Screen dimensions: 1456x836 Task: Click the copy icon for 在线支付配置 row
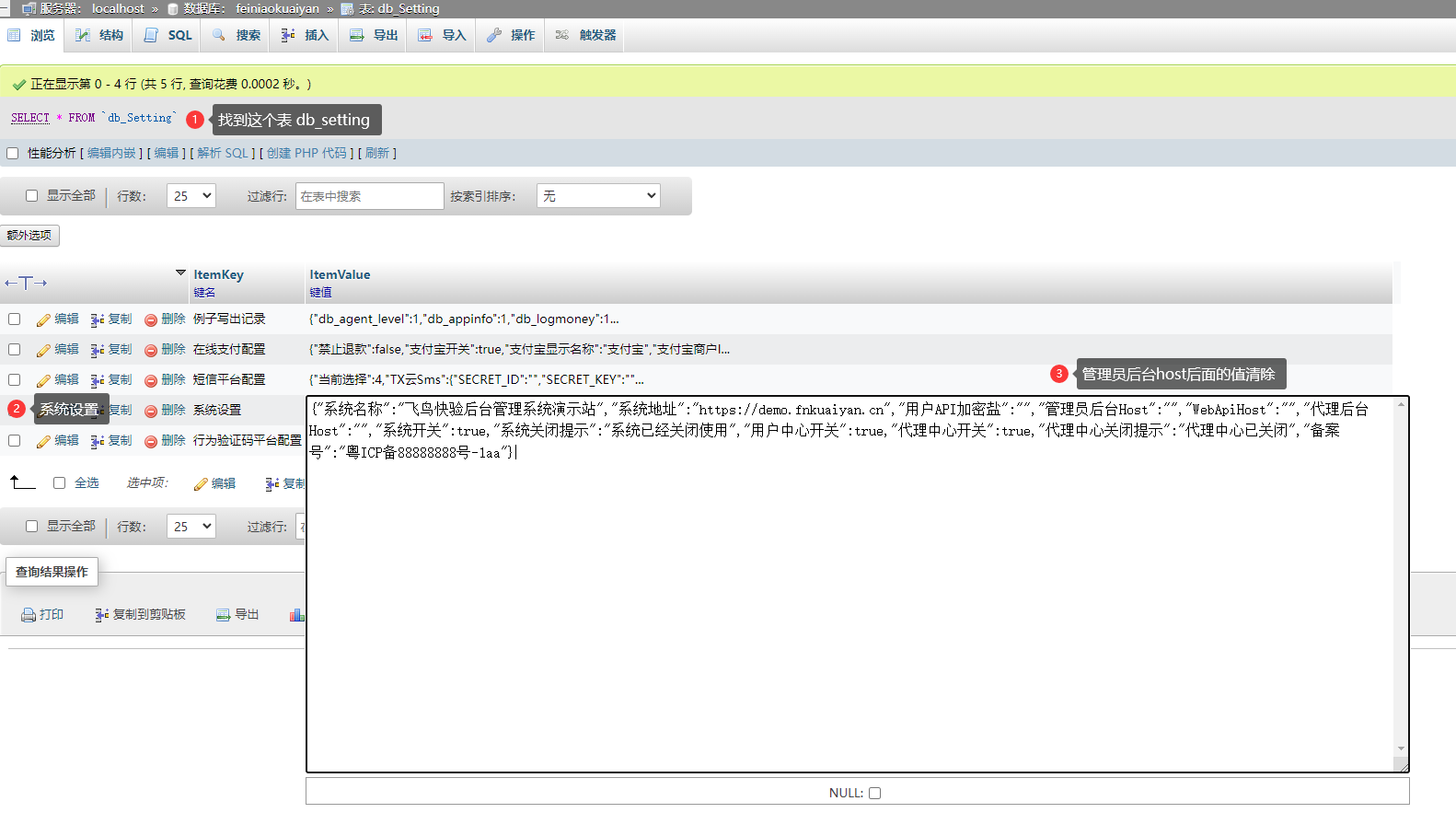[x=98, y=350]
